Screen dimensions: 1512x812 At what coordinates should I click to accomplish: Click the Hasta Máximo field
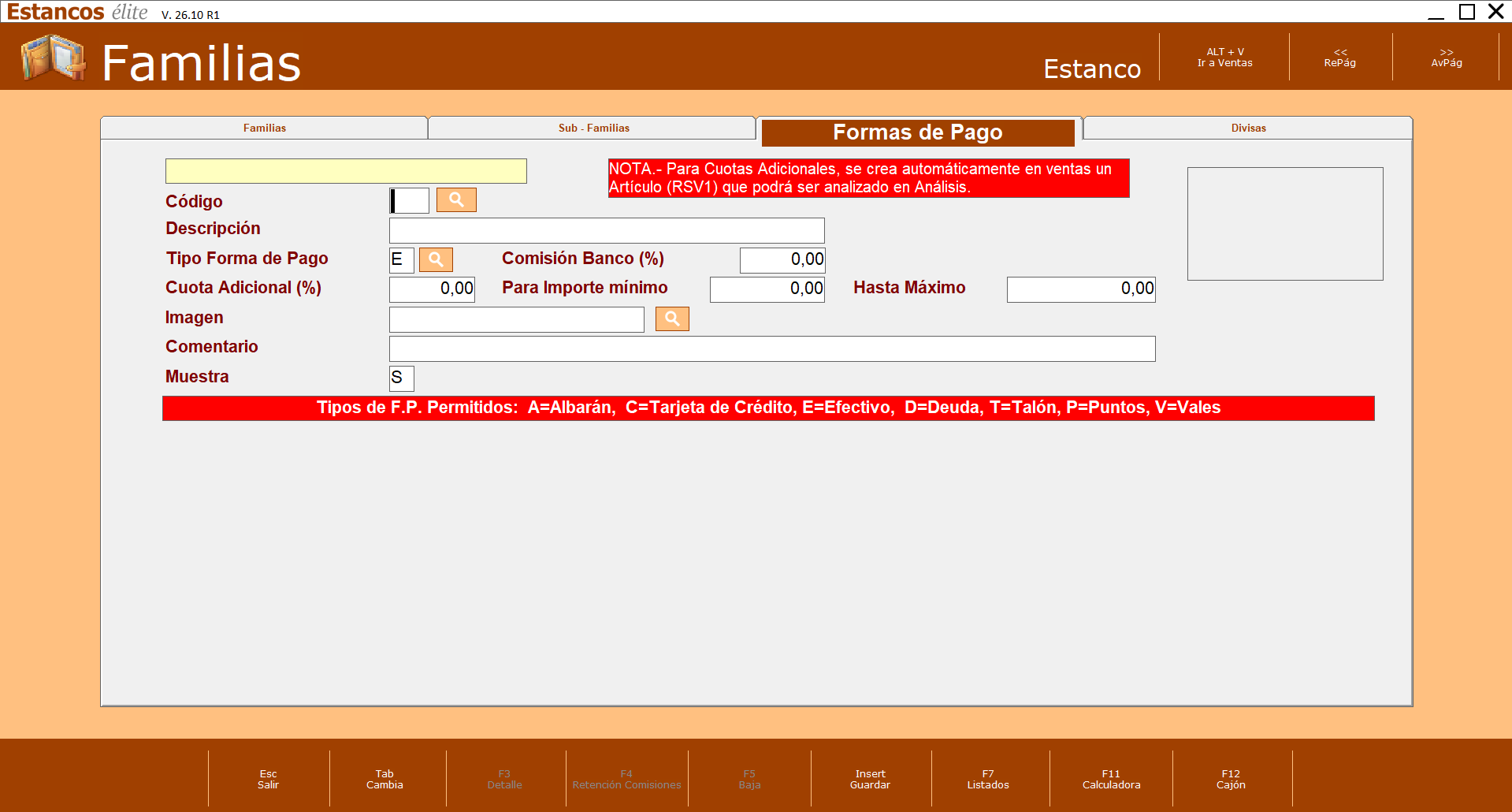click(1081, 289)
